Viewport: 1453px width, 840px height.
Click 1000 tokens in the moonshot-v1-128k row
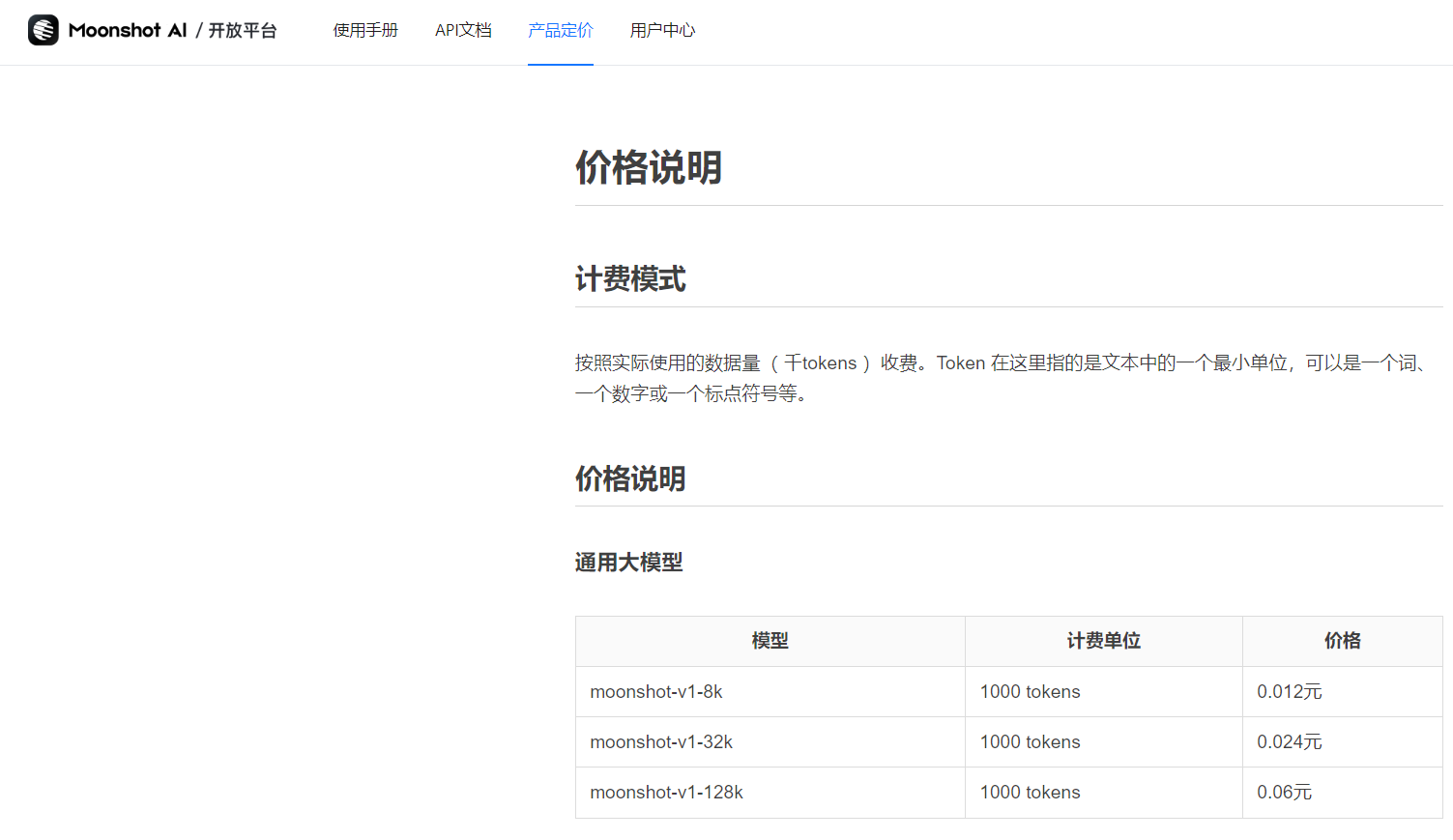pyautogui.click(x=1104, y=793)
